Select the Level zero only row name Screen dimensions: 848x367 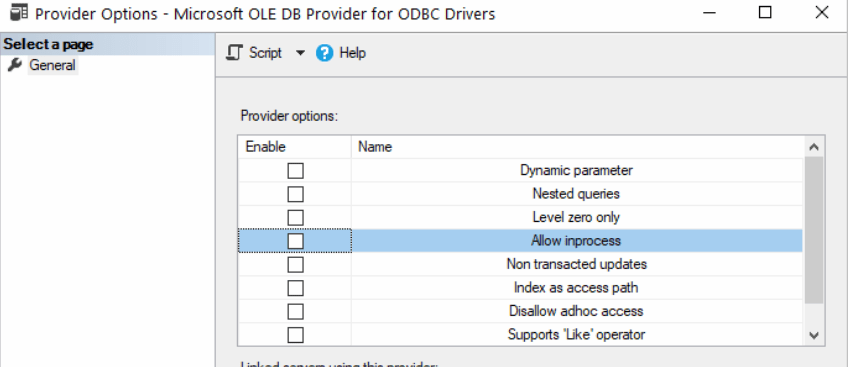[x=577, y=217]
